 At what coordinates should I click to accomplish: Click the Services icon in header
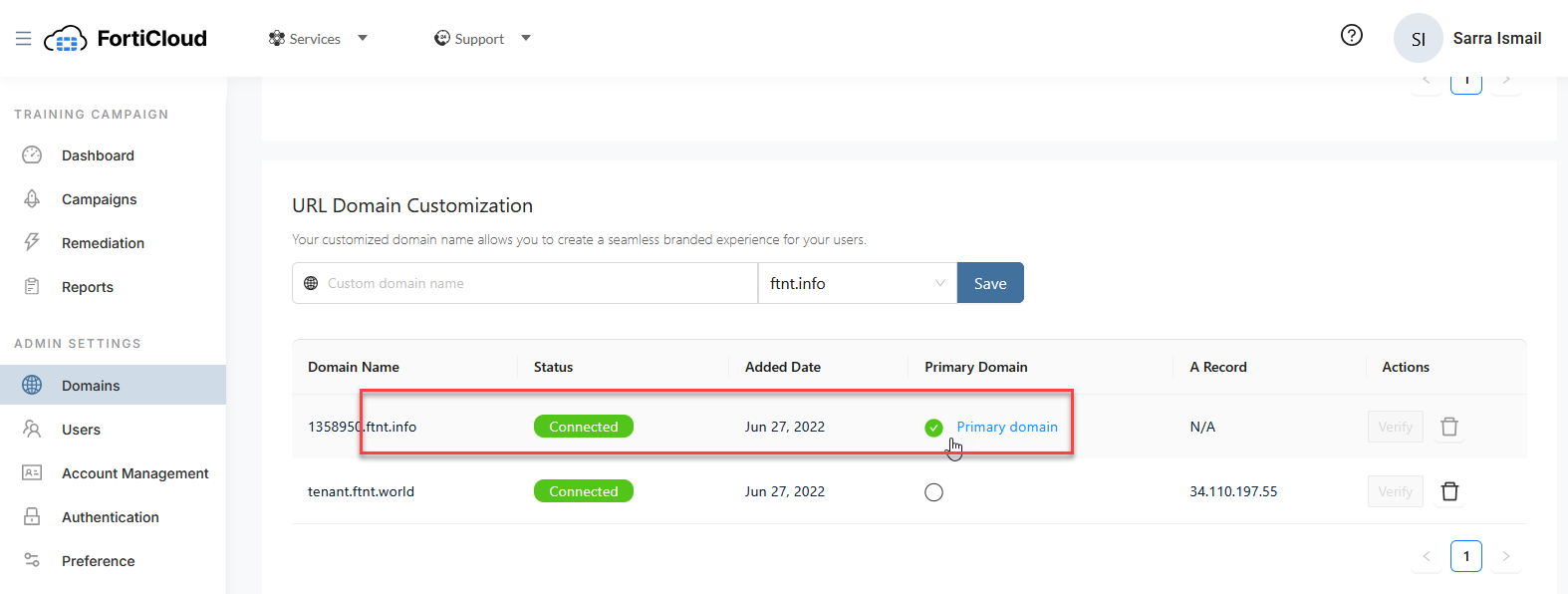pos(277,39)
